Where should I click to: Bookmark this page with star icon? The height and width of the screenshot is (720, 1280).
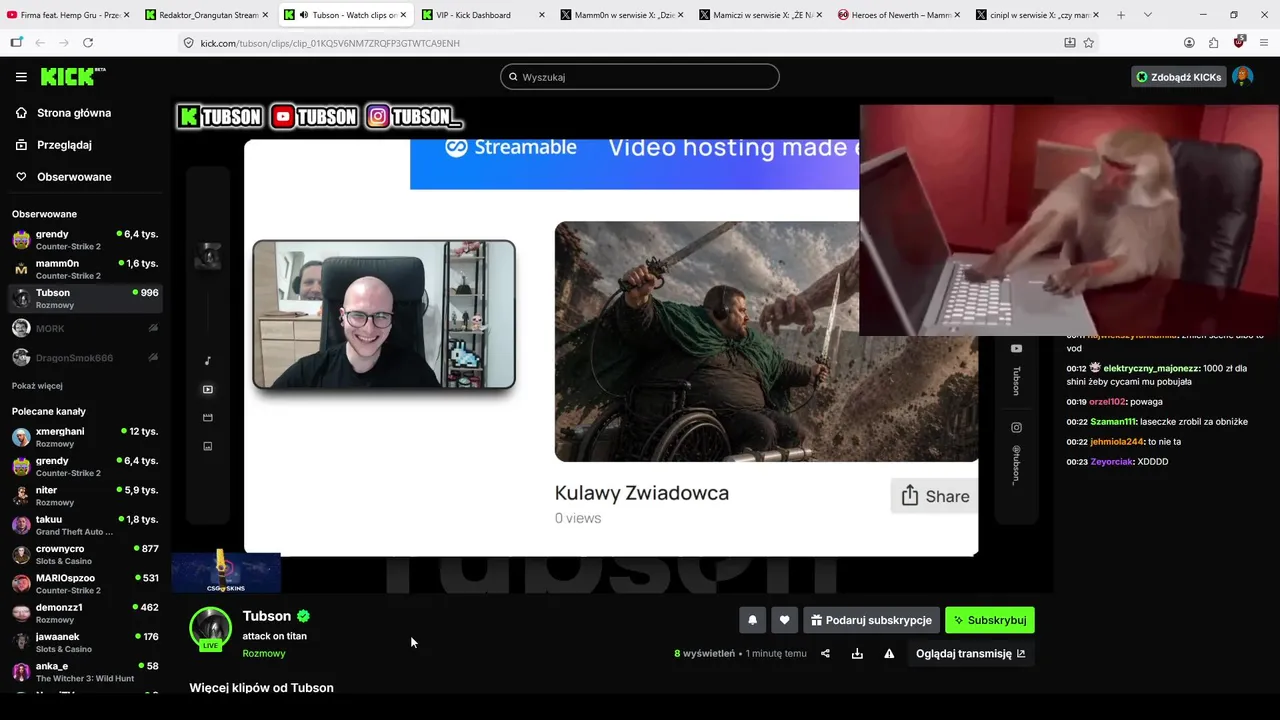coord(1088,43)
